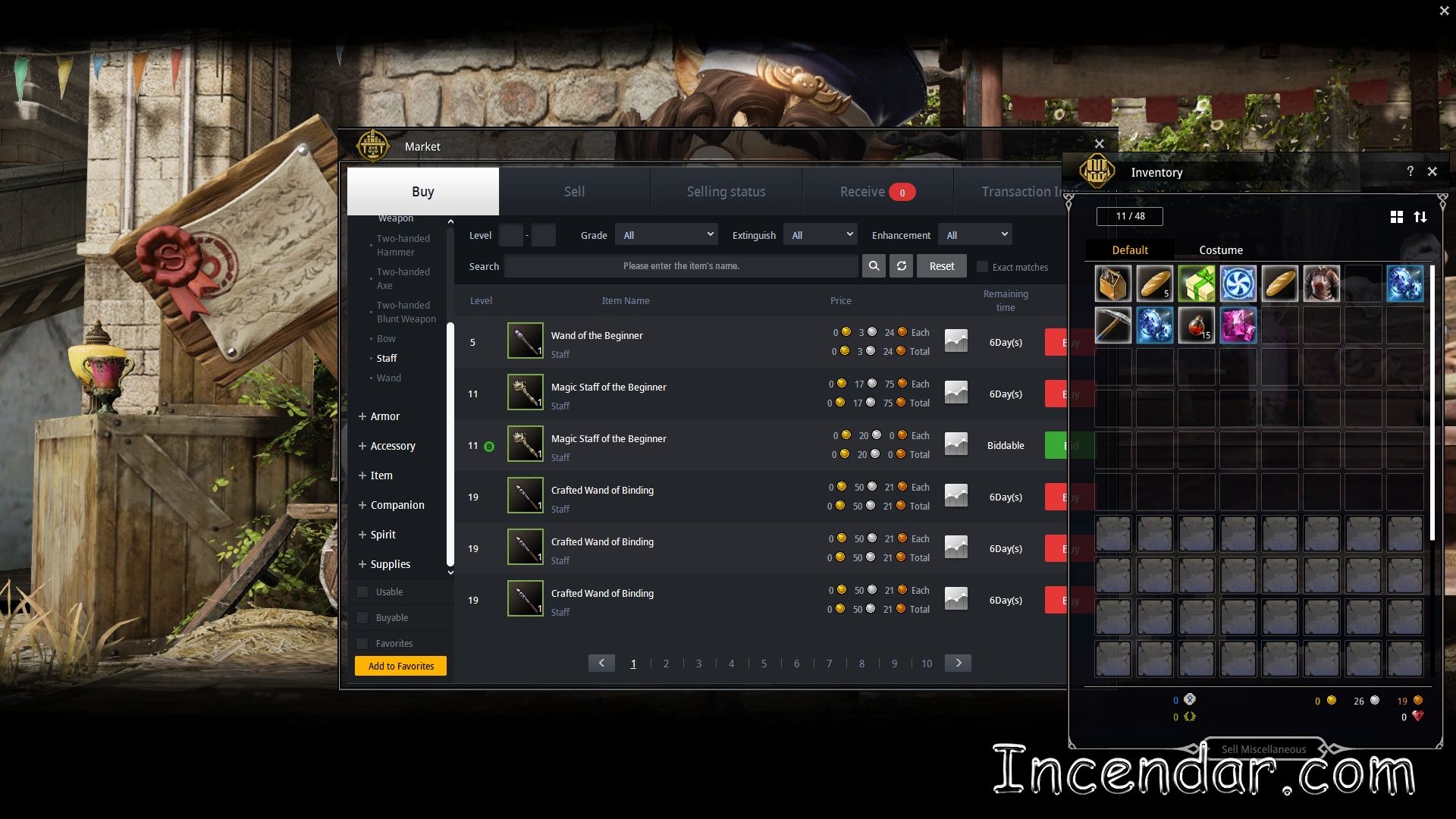1456x819 pixels.
Task: Select Two-handed Axe subcategory
Action: click(403, 278)
